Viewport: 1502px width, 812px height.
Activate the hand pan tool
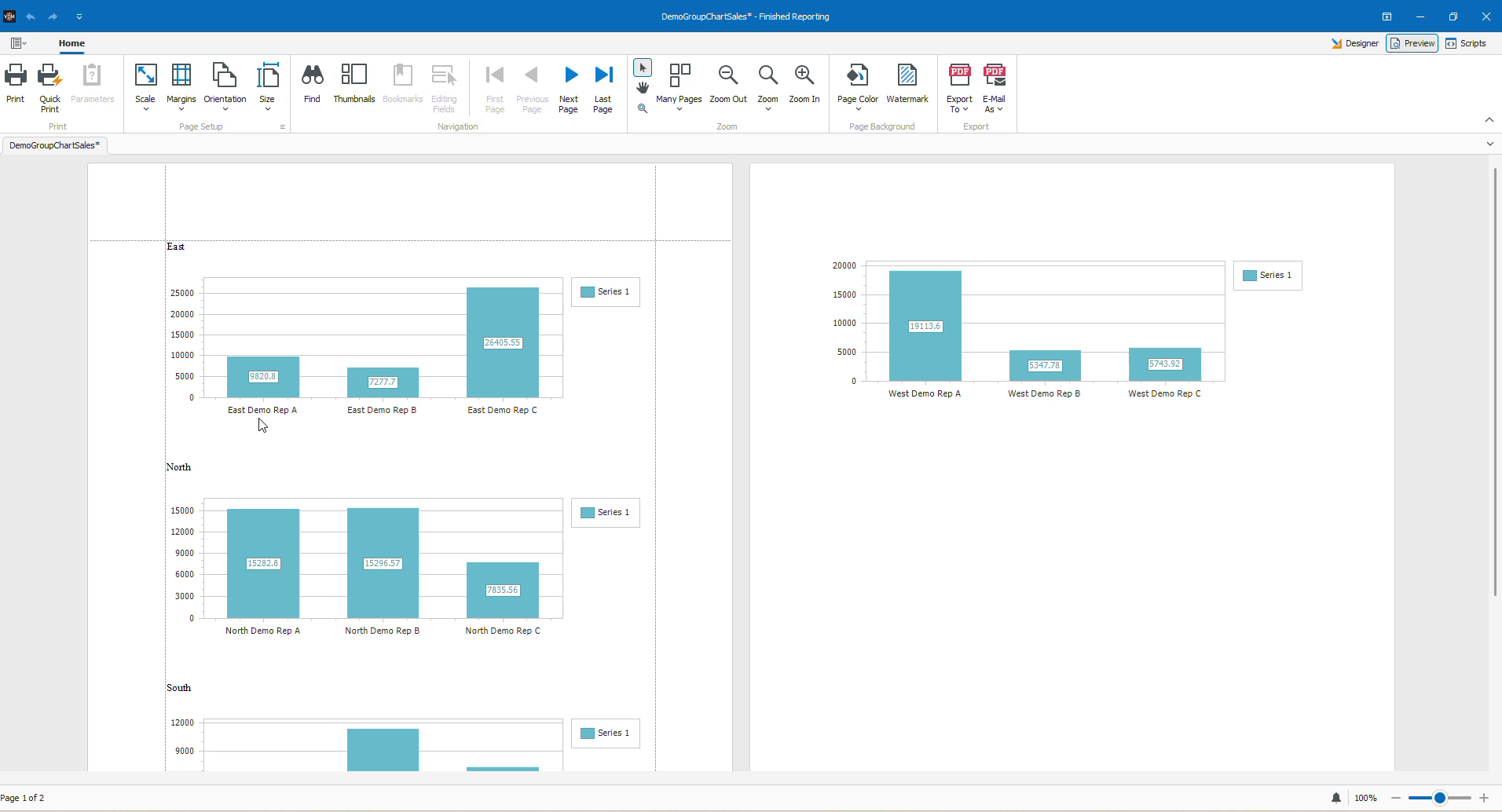click(643, 88)
